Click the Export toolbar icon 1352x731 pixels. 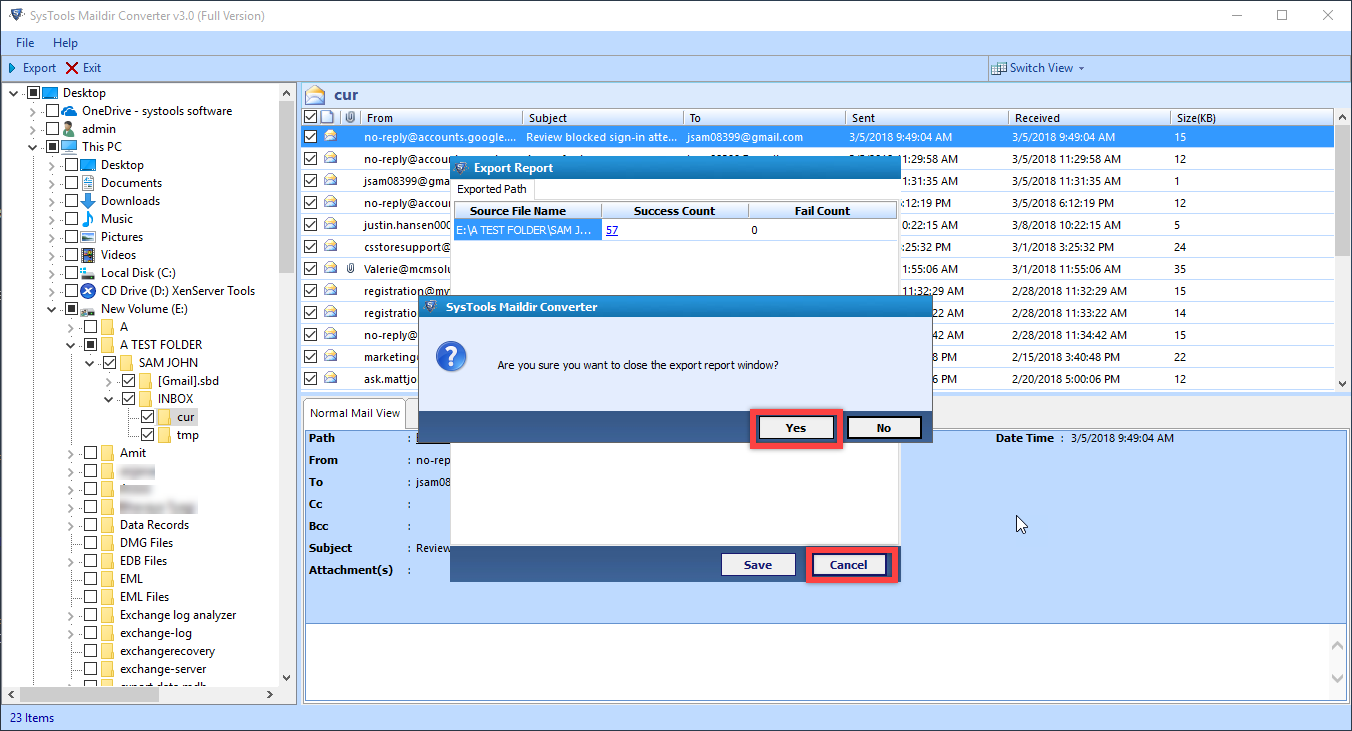[x=12, y=68]
